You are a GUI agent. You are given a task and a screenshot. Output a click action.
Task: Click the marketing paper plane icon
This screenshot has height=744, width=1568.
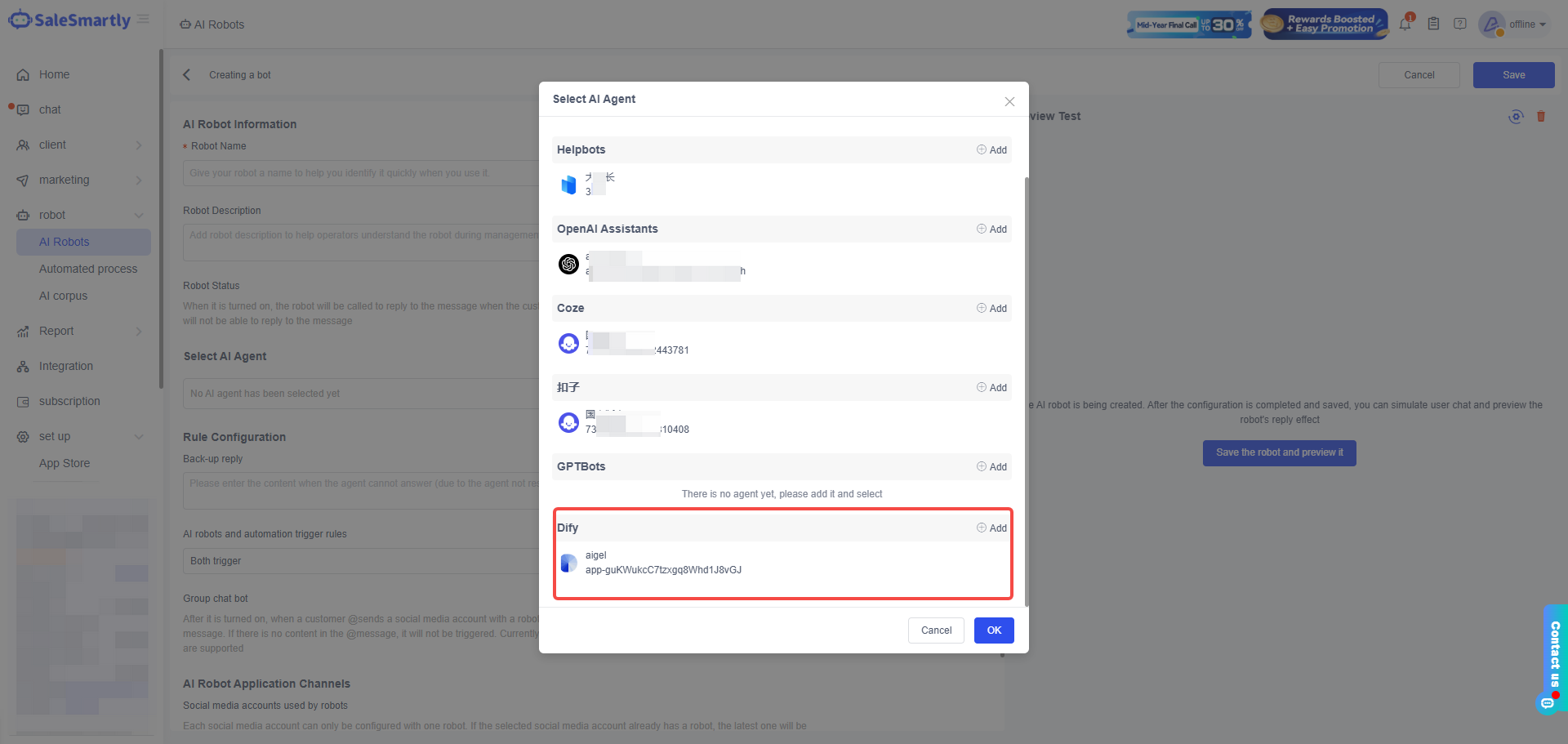click(x=23, y=180)
